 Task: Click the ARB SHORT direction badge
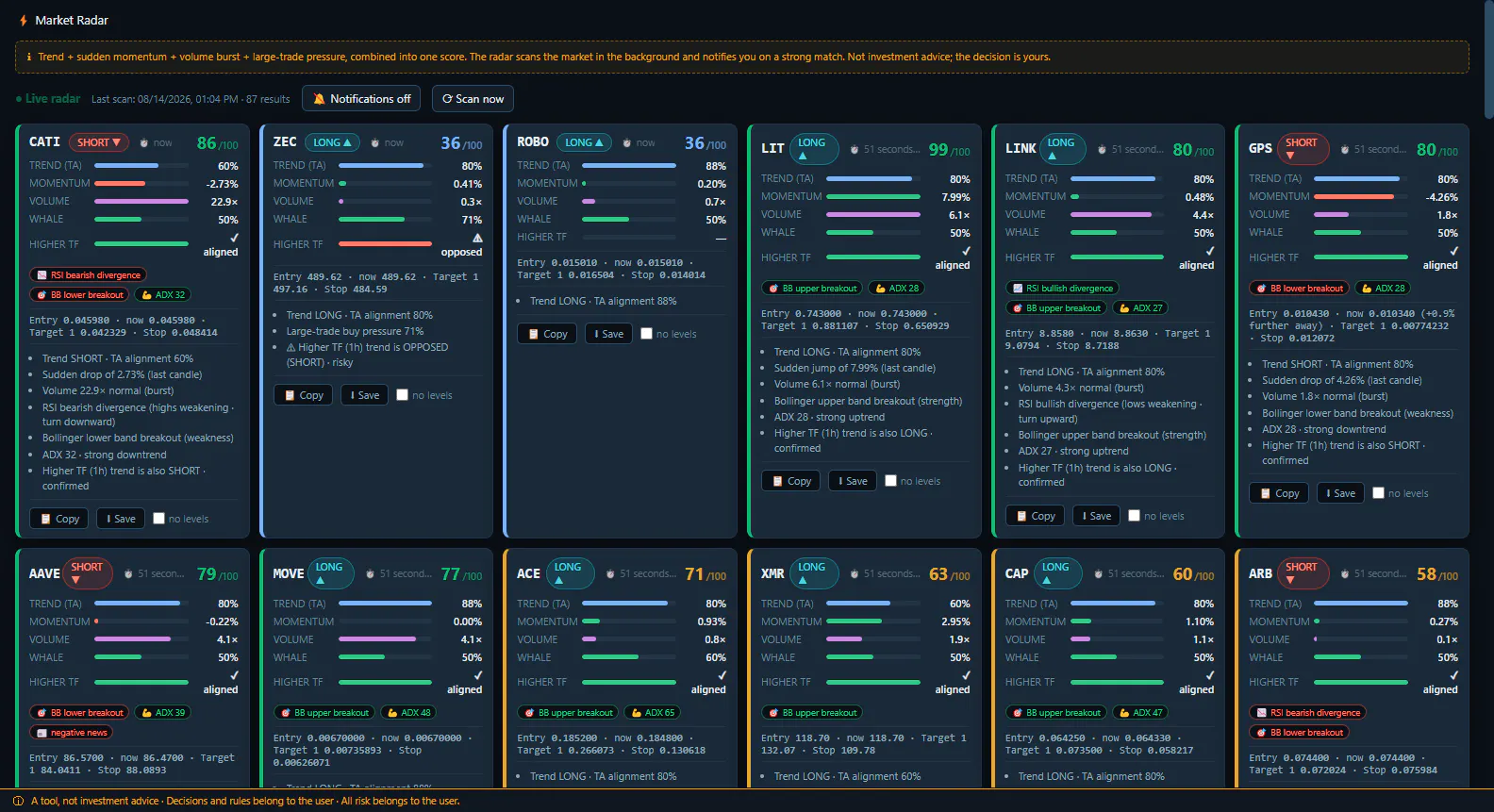coord(1303,573)
